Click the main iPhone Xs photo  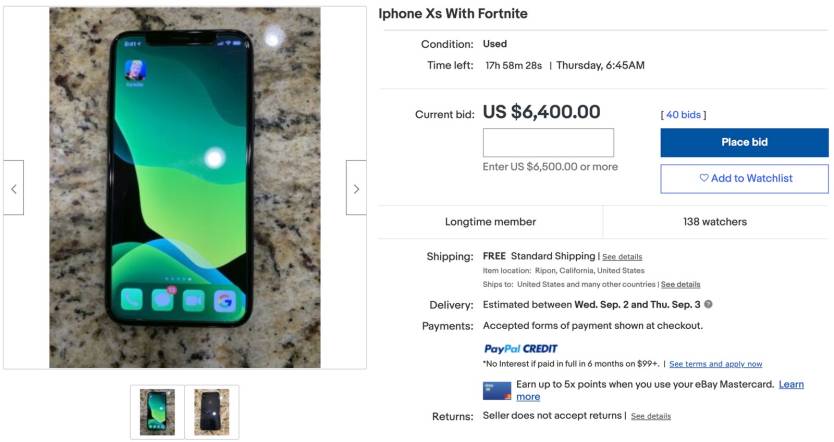185,187
